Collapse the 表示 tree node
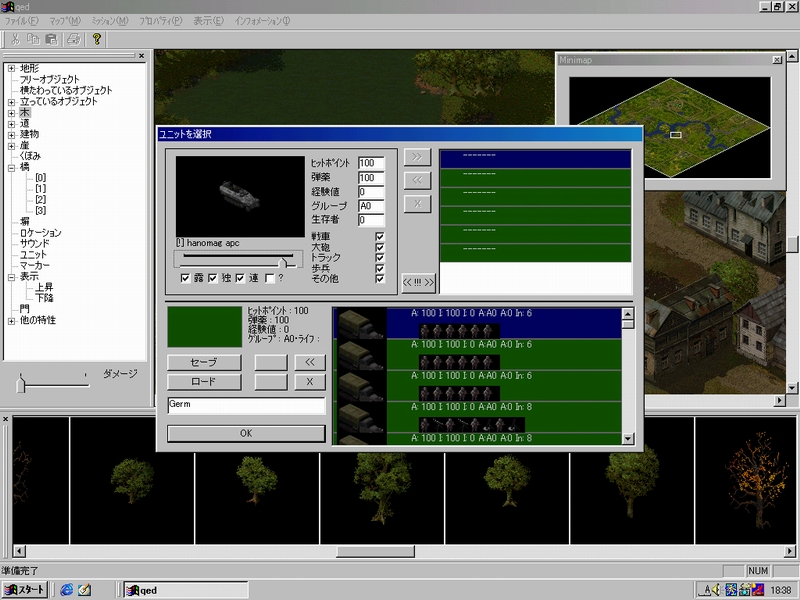Screen dimensions: 800x600 [11, 277]
